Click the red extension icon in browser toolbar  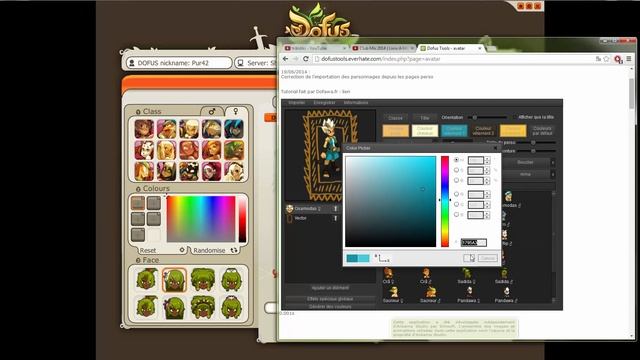point(618,60)
